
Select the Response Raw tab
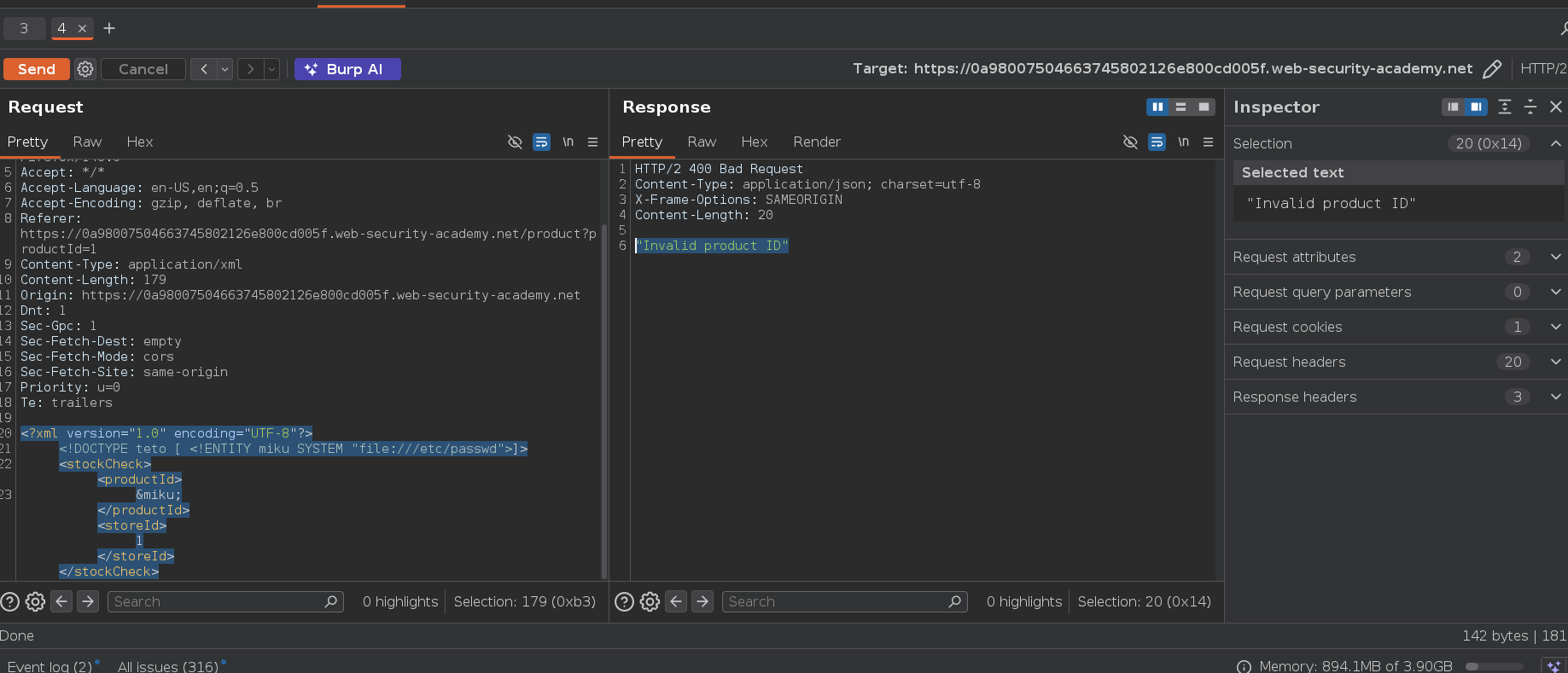click(x=702, y=142)
